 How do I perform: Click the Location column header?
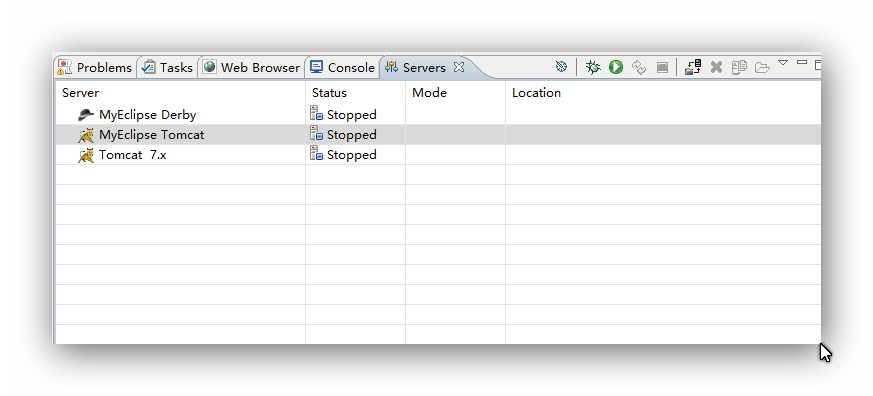(536, 92)
